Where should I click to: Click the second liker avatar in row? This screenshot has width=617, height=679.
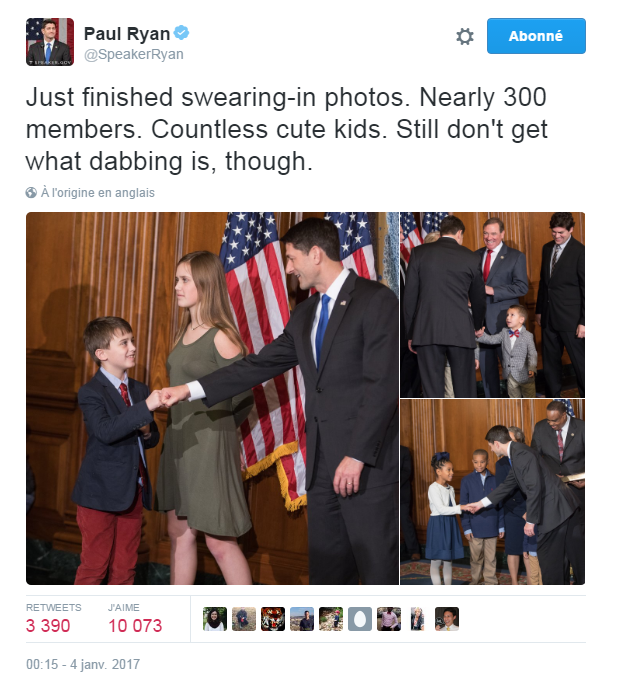(x=244, y=619)
